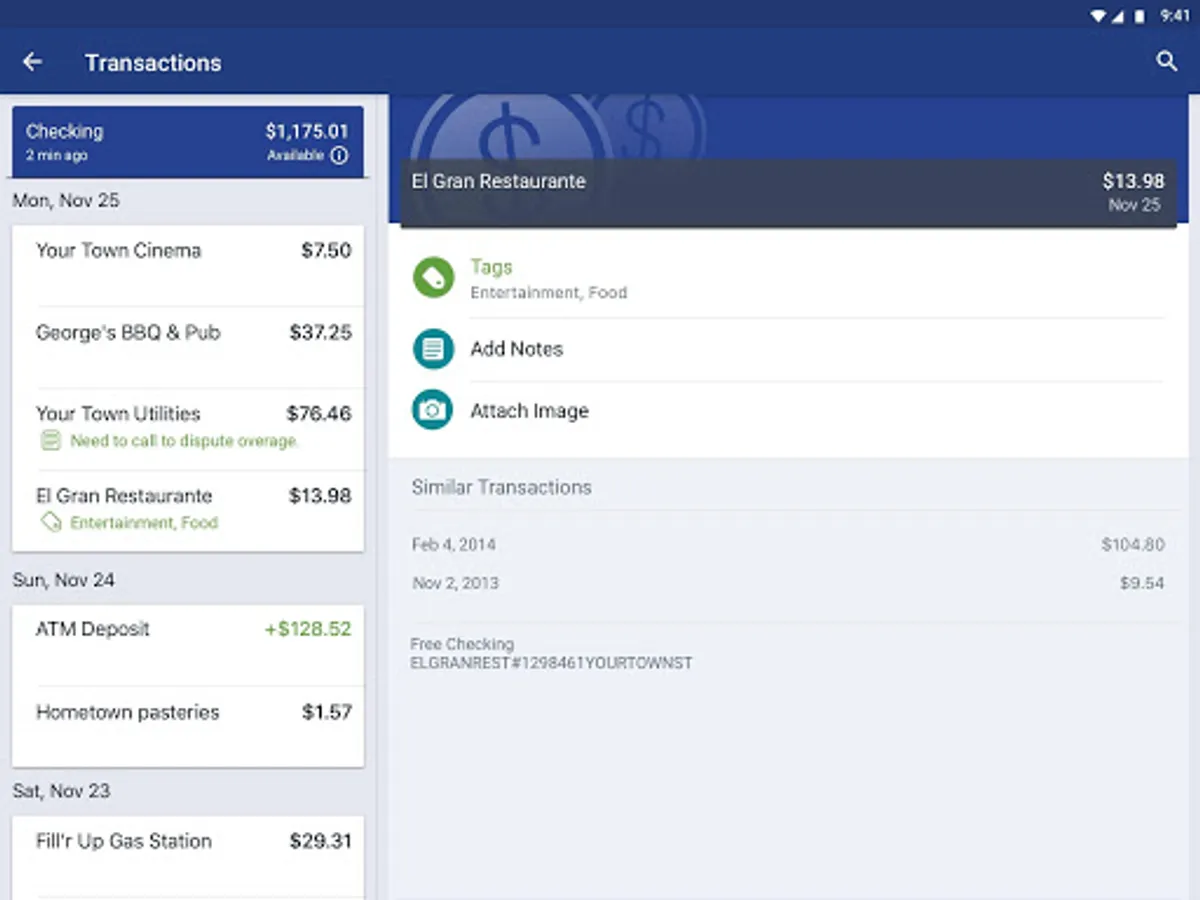Screen dimensions: 1200x900
Task: Tap the note icon under Your Town Utilities
Action: point(50,441)
